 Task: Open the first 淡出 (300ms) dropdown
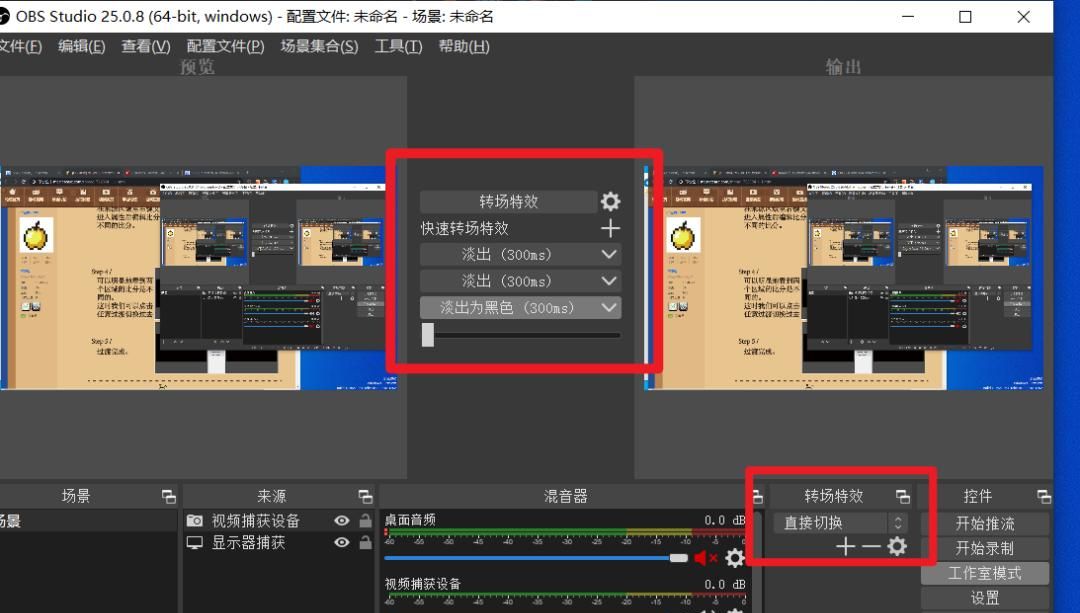tap(518, 254)
